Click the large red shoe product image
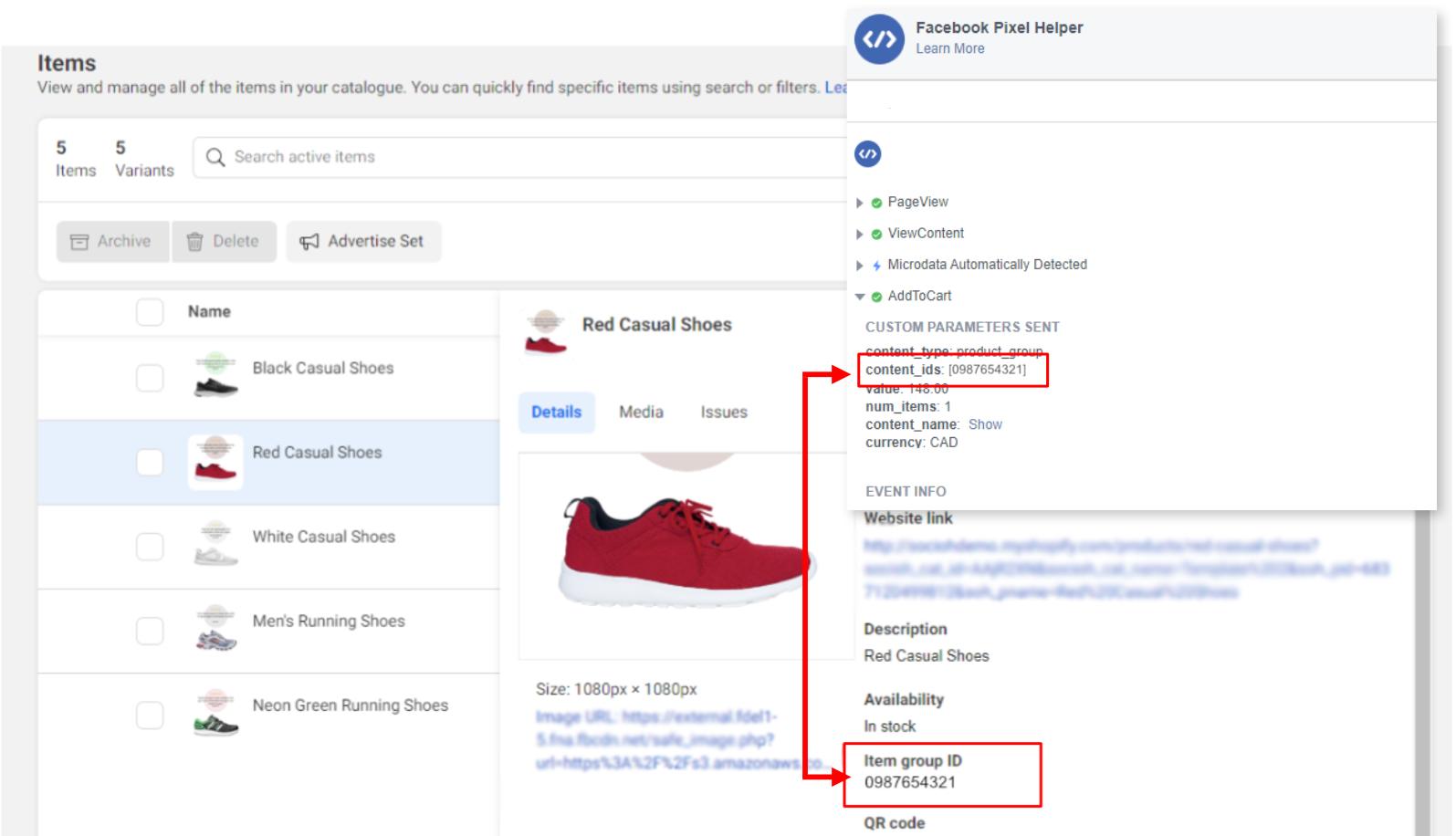Viewport: 1456px width, 836px height. 686,555
